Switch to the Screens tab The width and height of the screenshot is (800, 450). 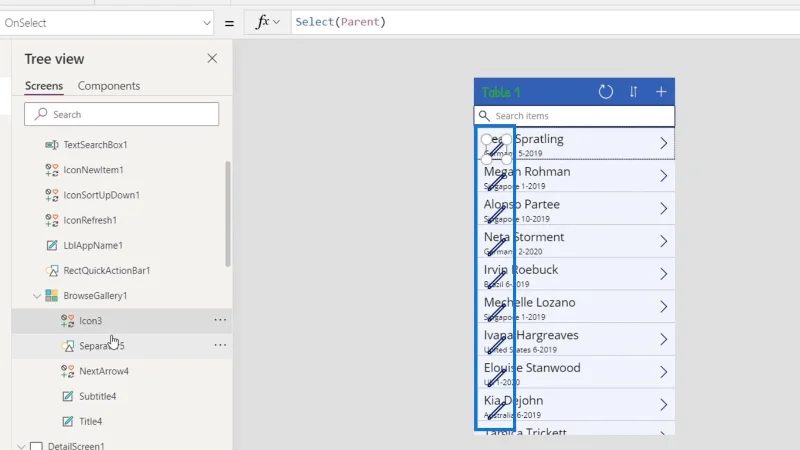click(x=44, y=86)
